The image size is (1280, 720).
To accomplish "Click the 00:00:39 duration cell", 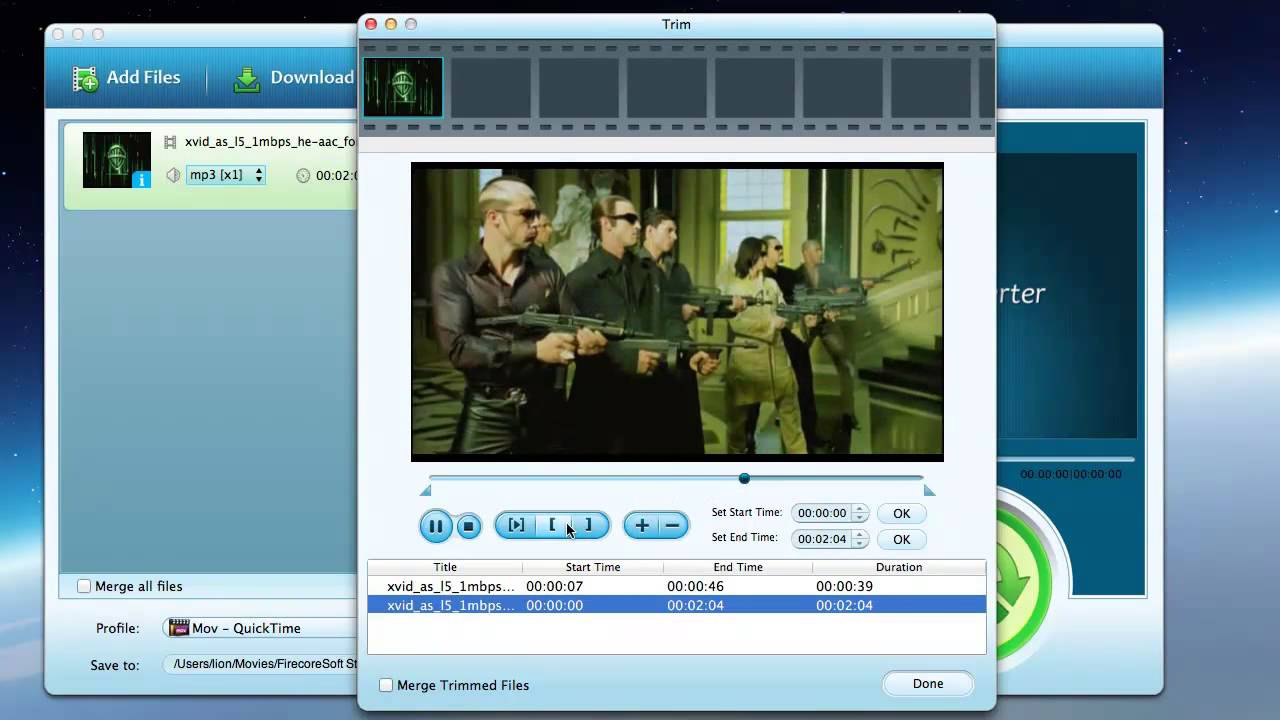I will 844,586.
